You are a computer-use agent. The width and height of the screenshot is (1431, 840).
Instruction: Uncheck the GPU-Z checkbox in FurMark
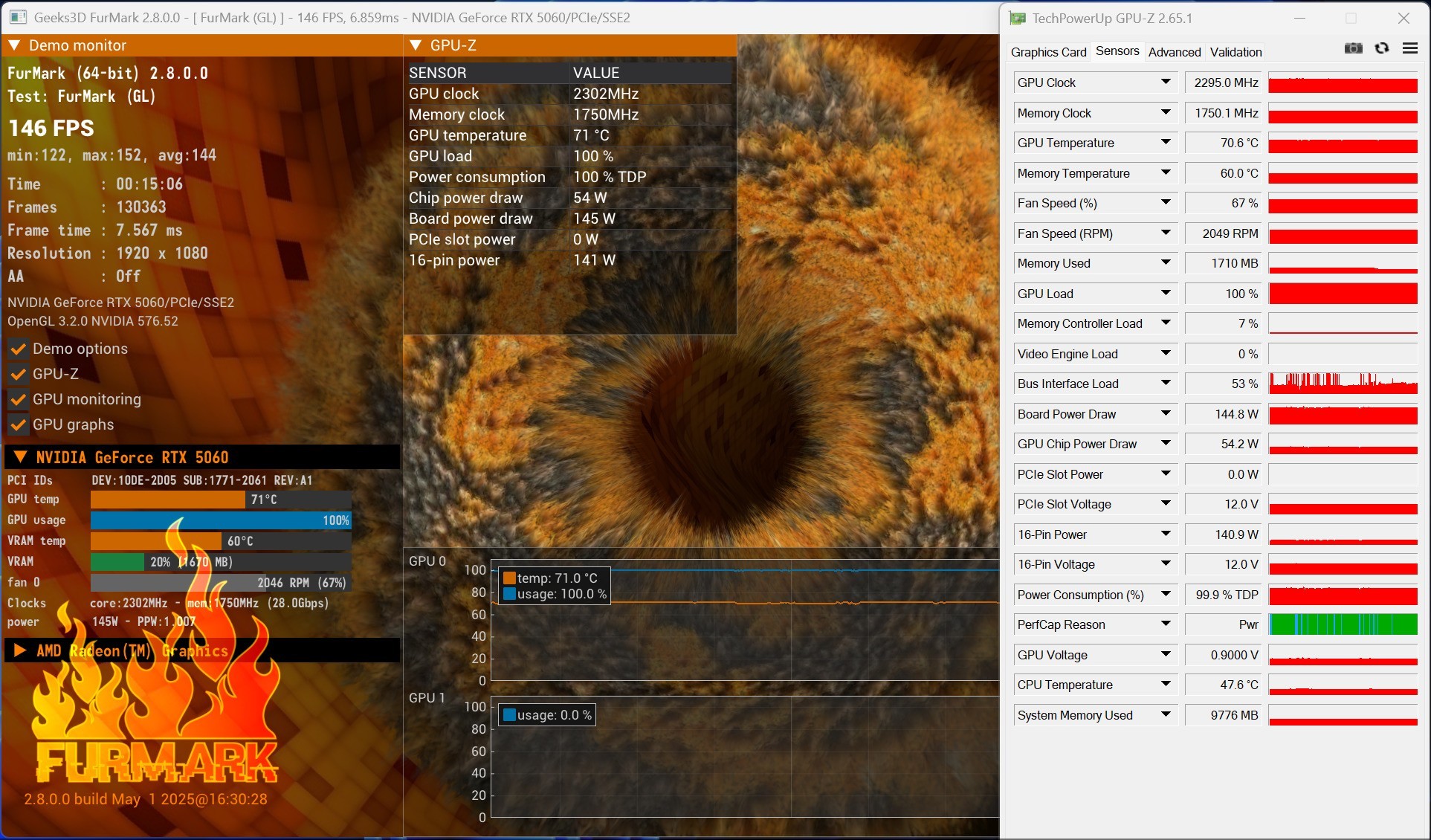tap(19, 374)
